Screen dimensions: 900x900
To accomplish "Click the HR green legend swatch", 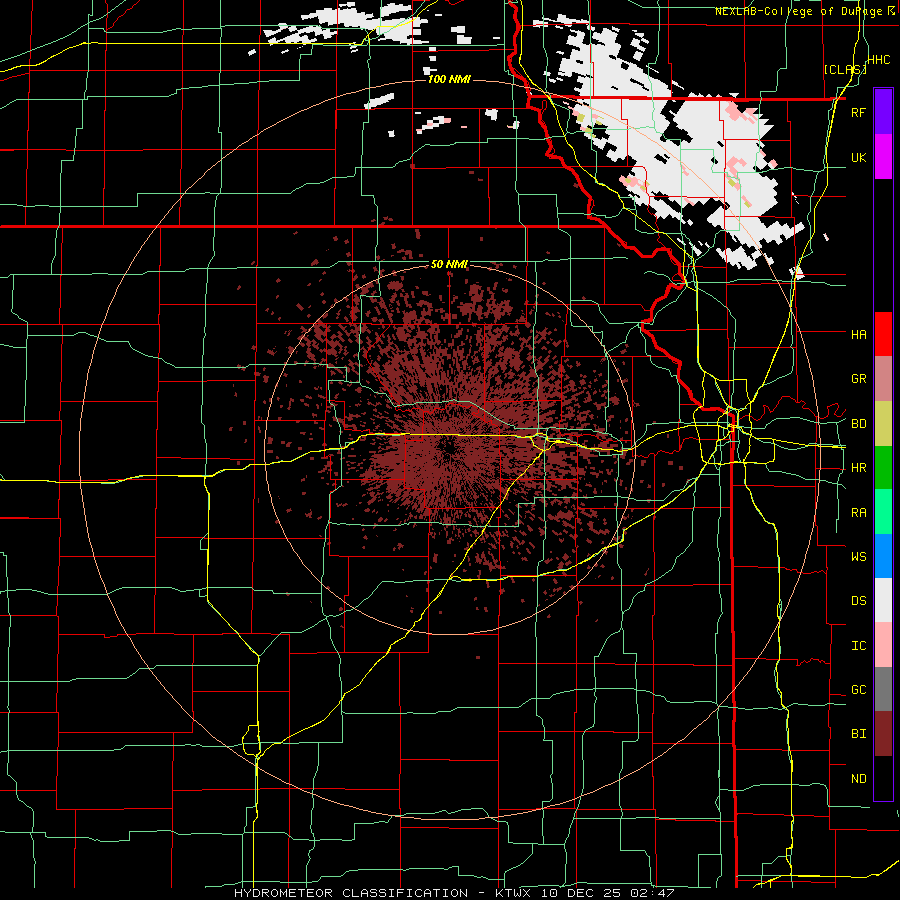I will [x=883, y=468].
